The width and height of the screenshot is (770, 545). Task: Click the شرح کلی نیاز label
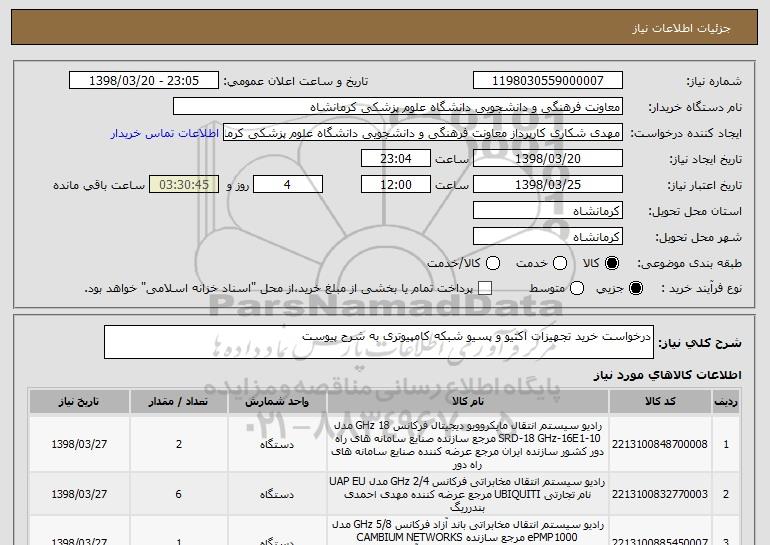700,343
